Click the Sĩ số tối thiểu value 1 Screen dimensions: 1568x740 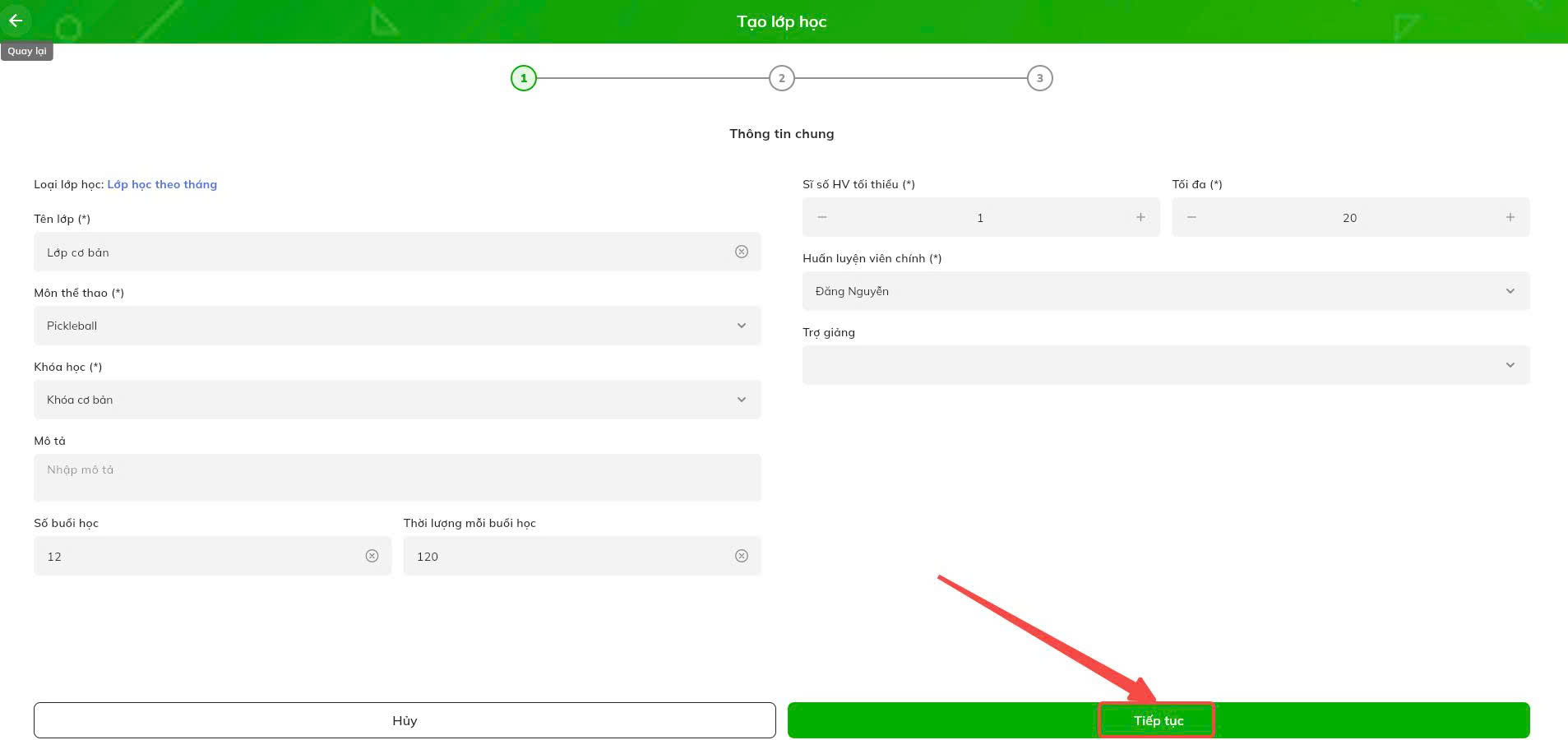(x=980, y=218)
